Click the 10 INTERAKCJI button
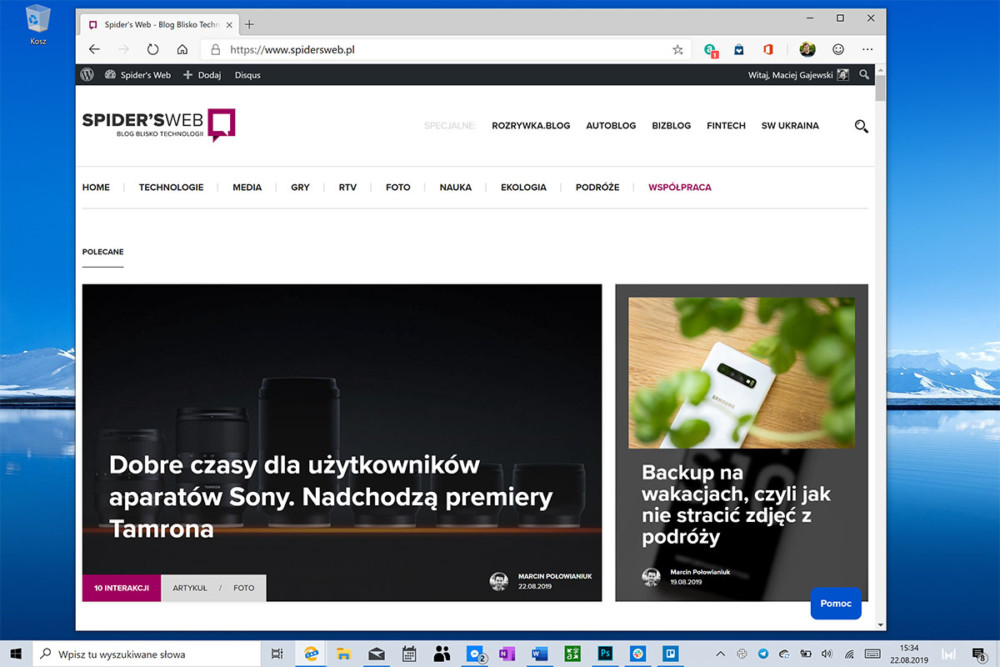 [121, 588]
